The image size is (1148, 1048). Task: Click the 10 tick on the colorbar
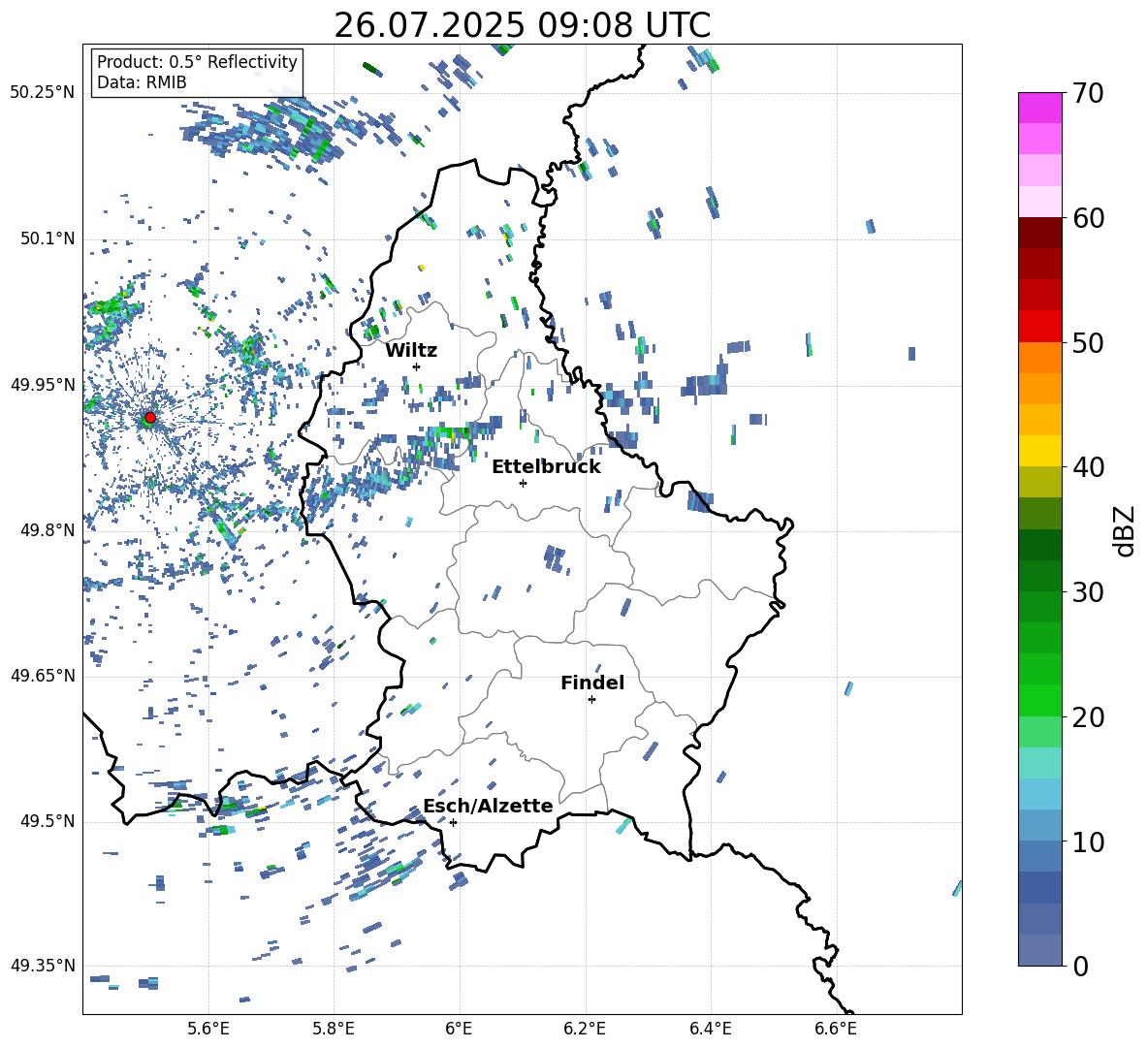click(1088, 842)
